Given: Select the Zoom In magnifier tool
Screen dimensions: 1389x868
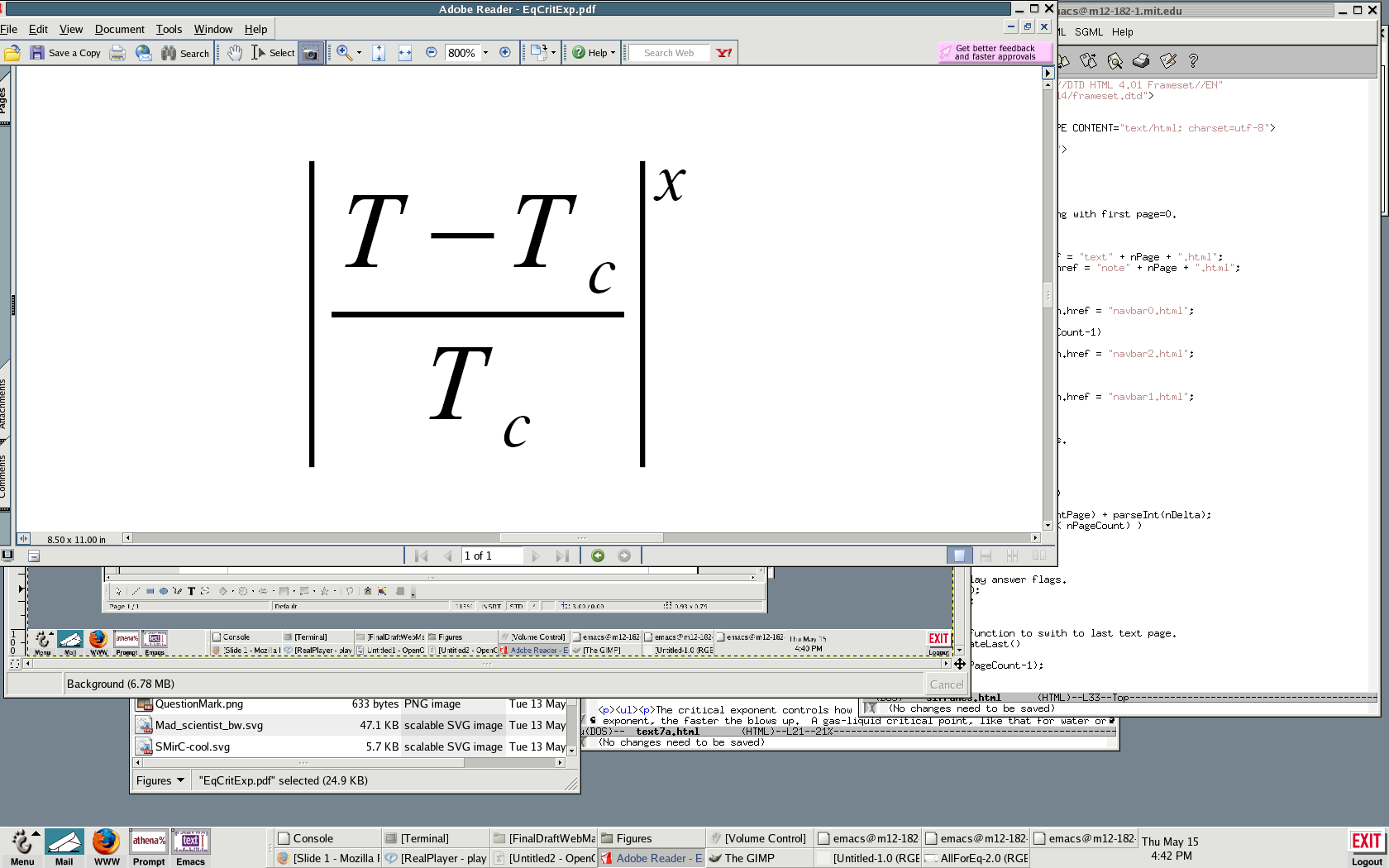Looking at the screenshot, I should (x=344, y=53).
